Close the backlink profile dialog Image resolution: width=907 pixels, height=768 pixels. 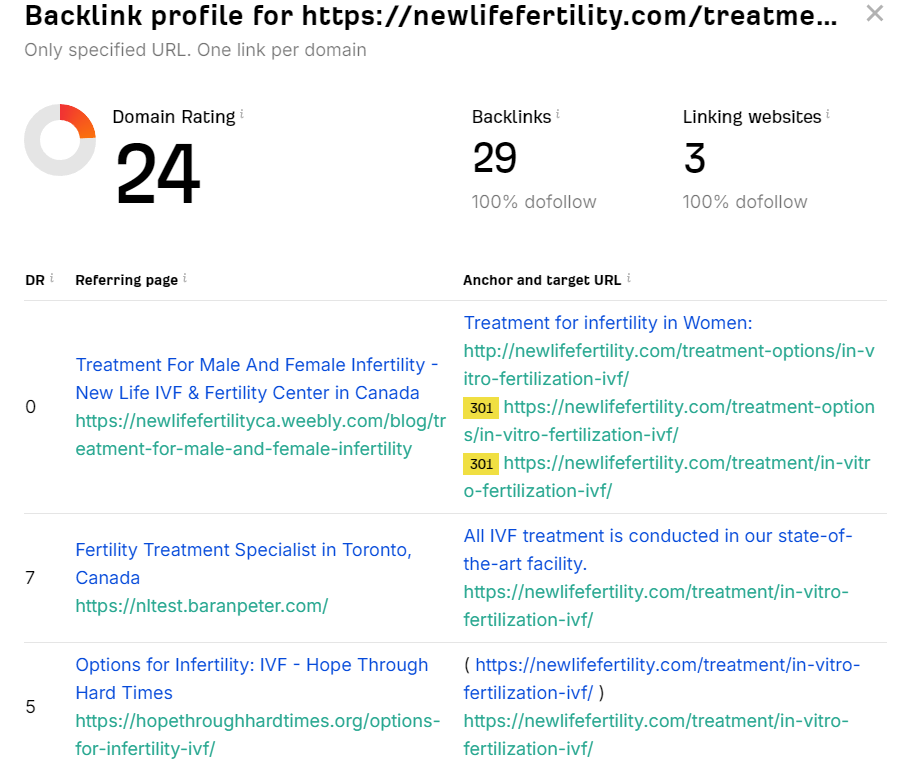point(875,14)
